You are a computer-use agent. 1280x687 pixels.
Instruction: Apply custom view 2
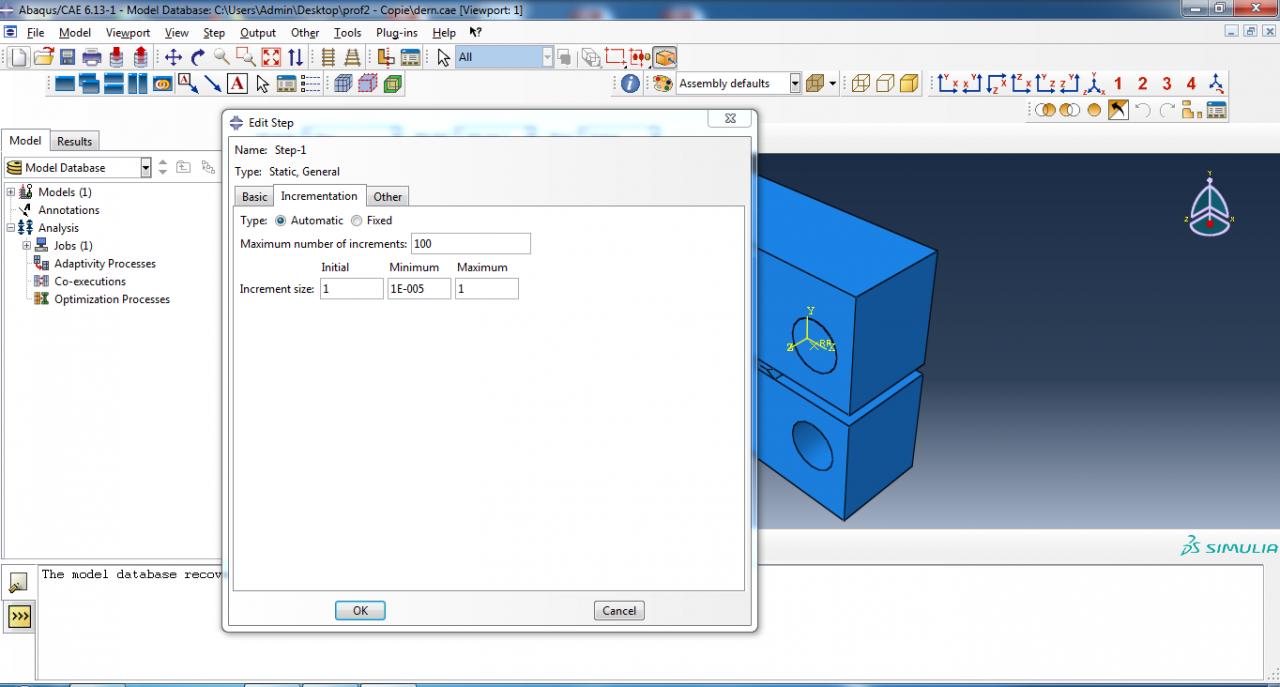tap(1142, 84)
